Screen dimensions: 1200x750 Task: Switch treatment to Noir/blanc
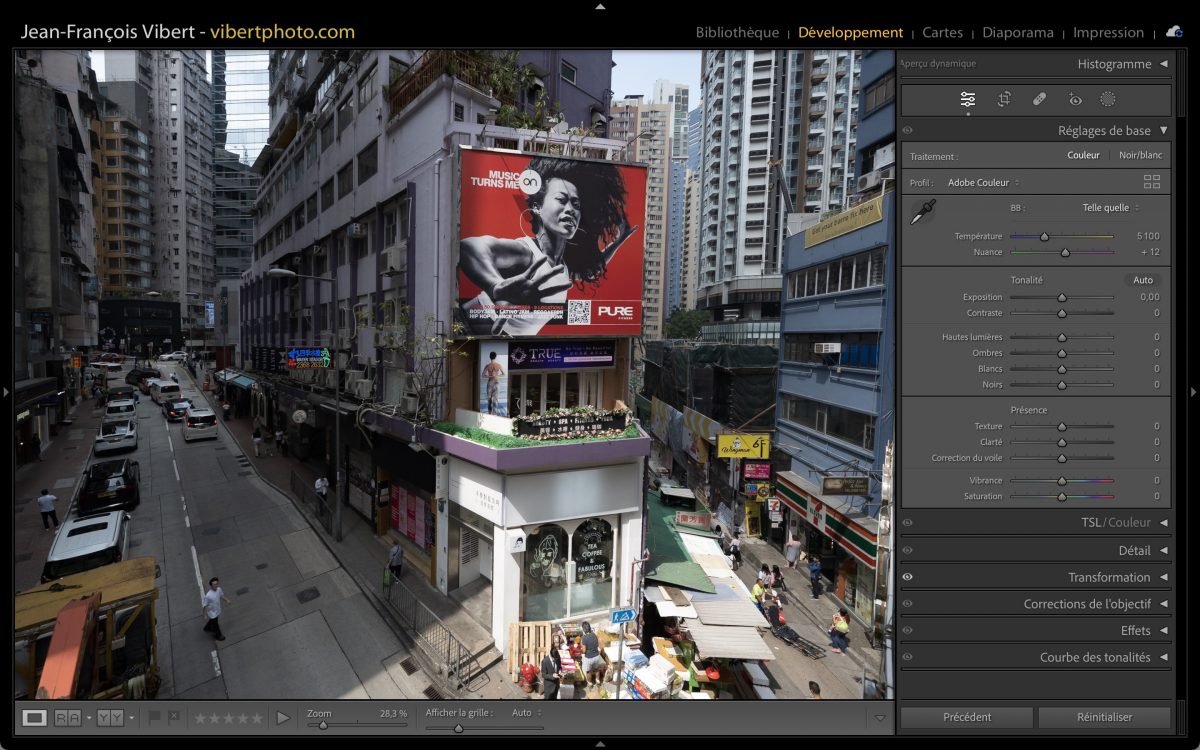point(1140,155)
